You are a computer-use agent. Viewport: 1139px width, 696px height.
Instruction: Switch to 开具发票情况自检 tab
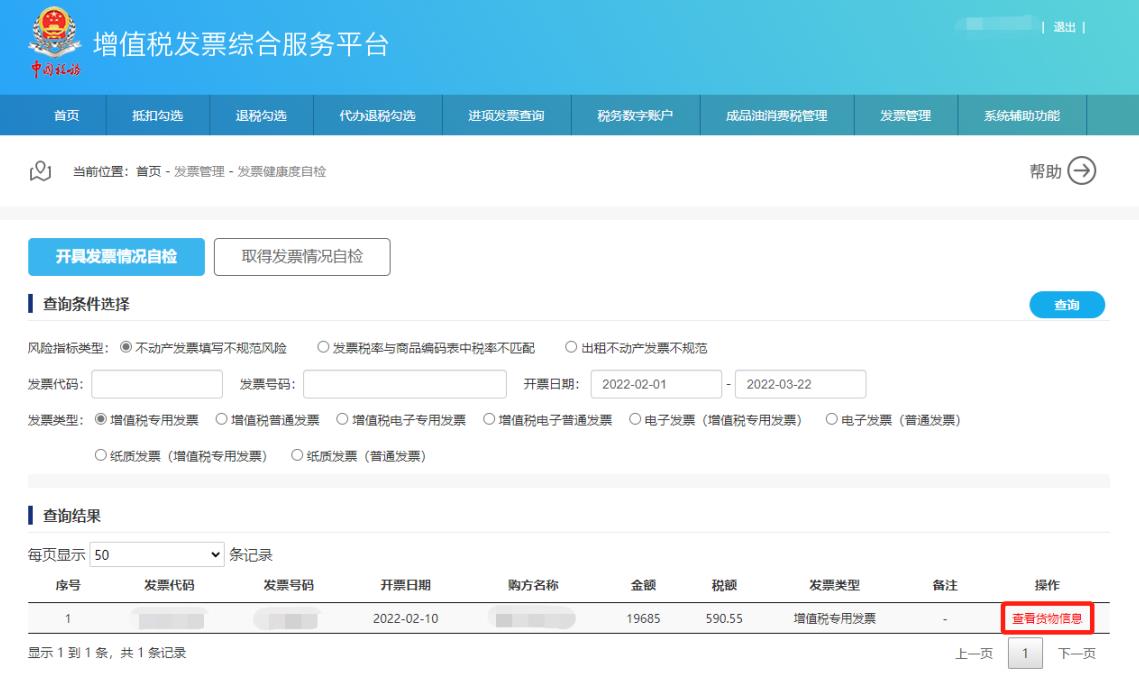[116, 256]
